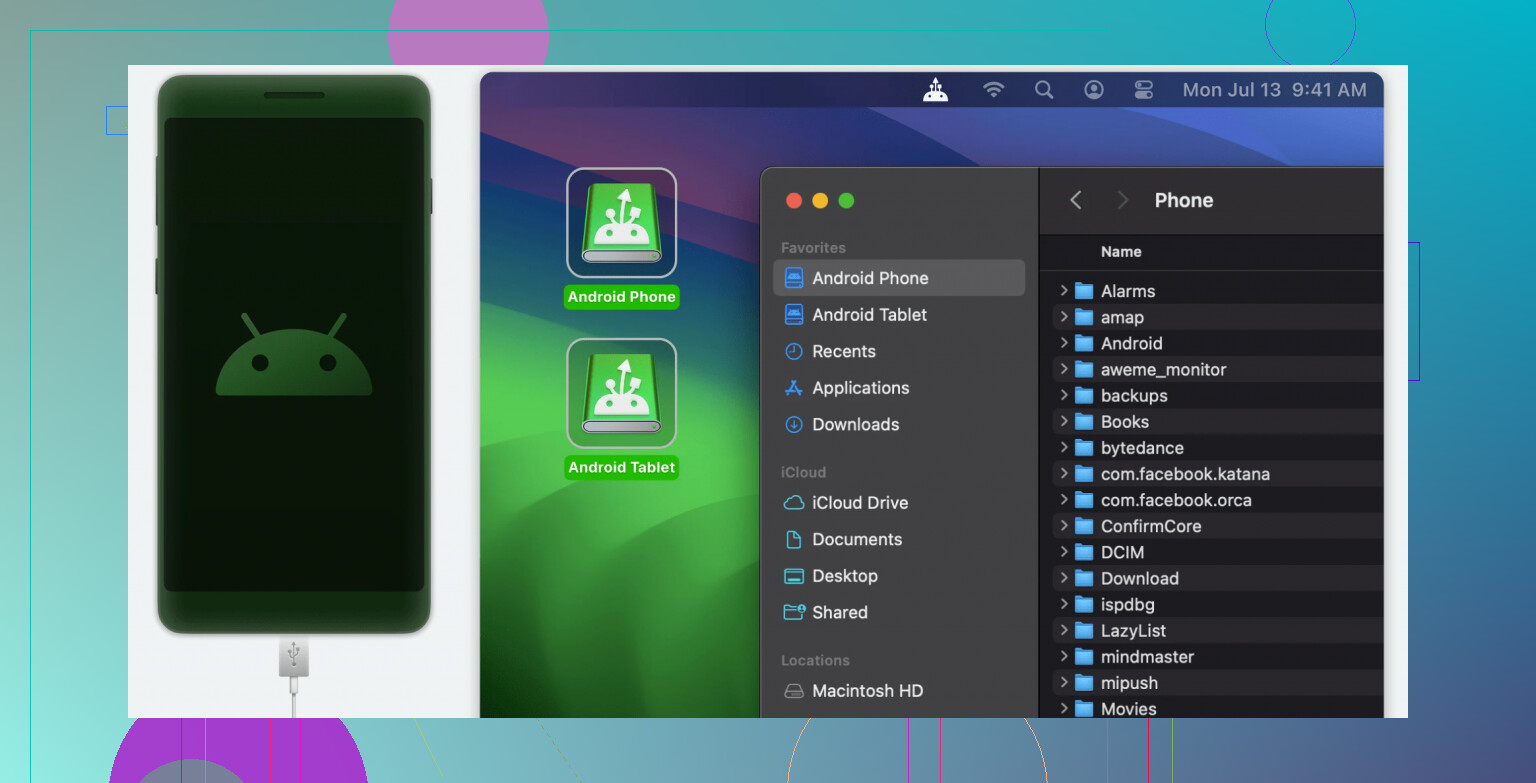The image size is (1536, 783).
Task: Click the ConfirmCore folder name
Action: [x=1151, y=526]
